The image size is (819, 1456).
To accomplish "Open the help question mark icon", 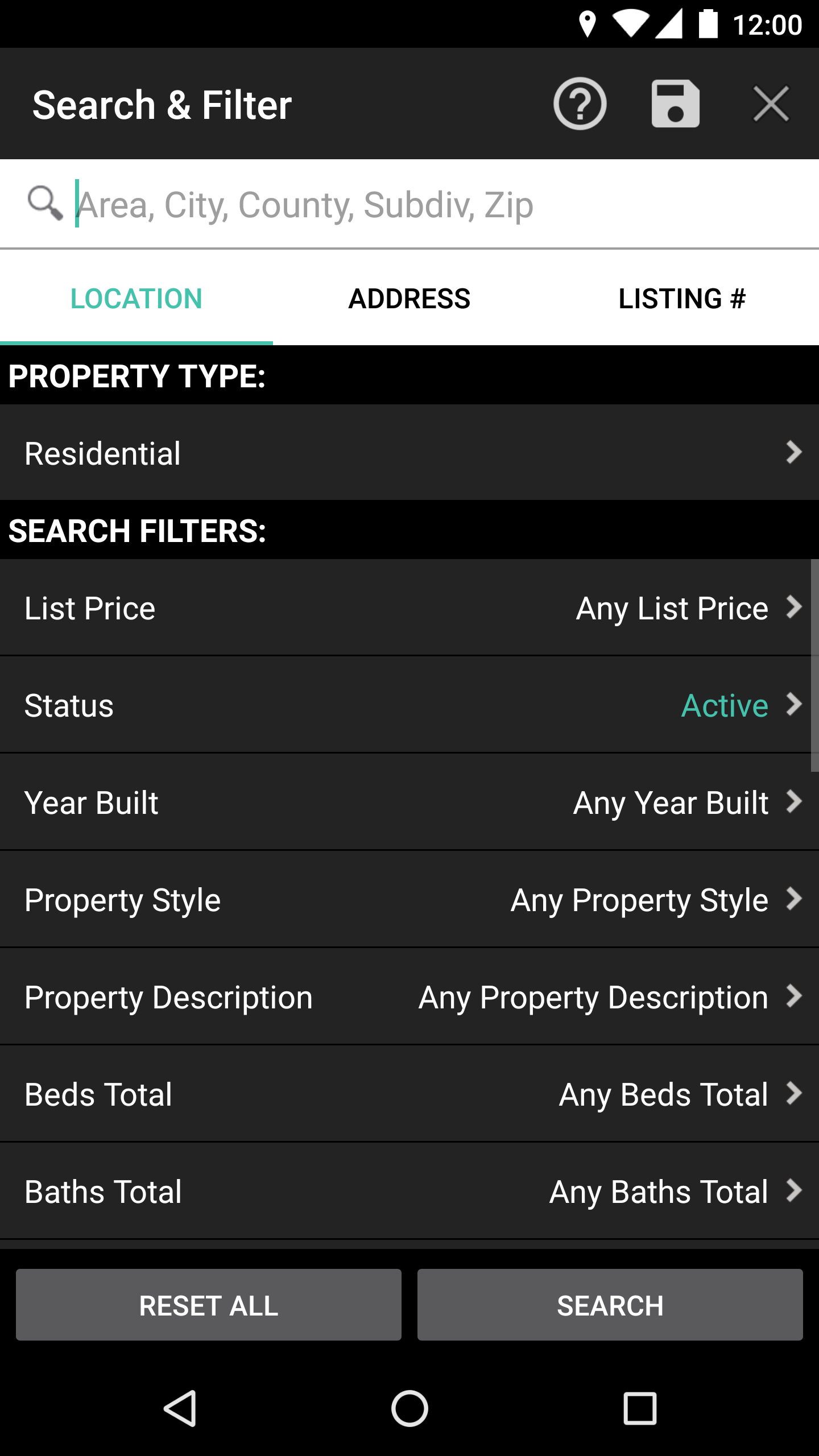I will [x=580, y=104].
